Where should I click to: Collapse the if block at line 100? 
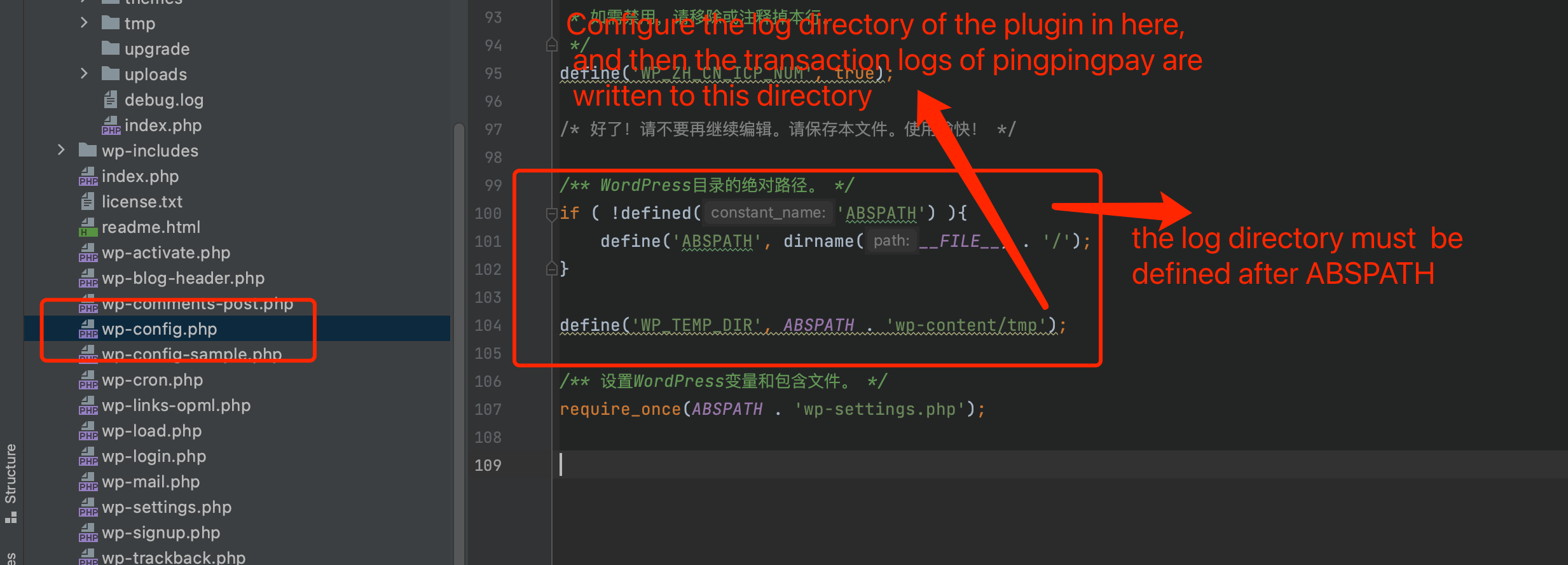pos(551,214)
